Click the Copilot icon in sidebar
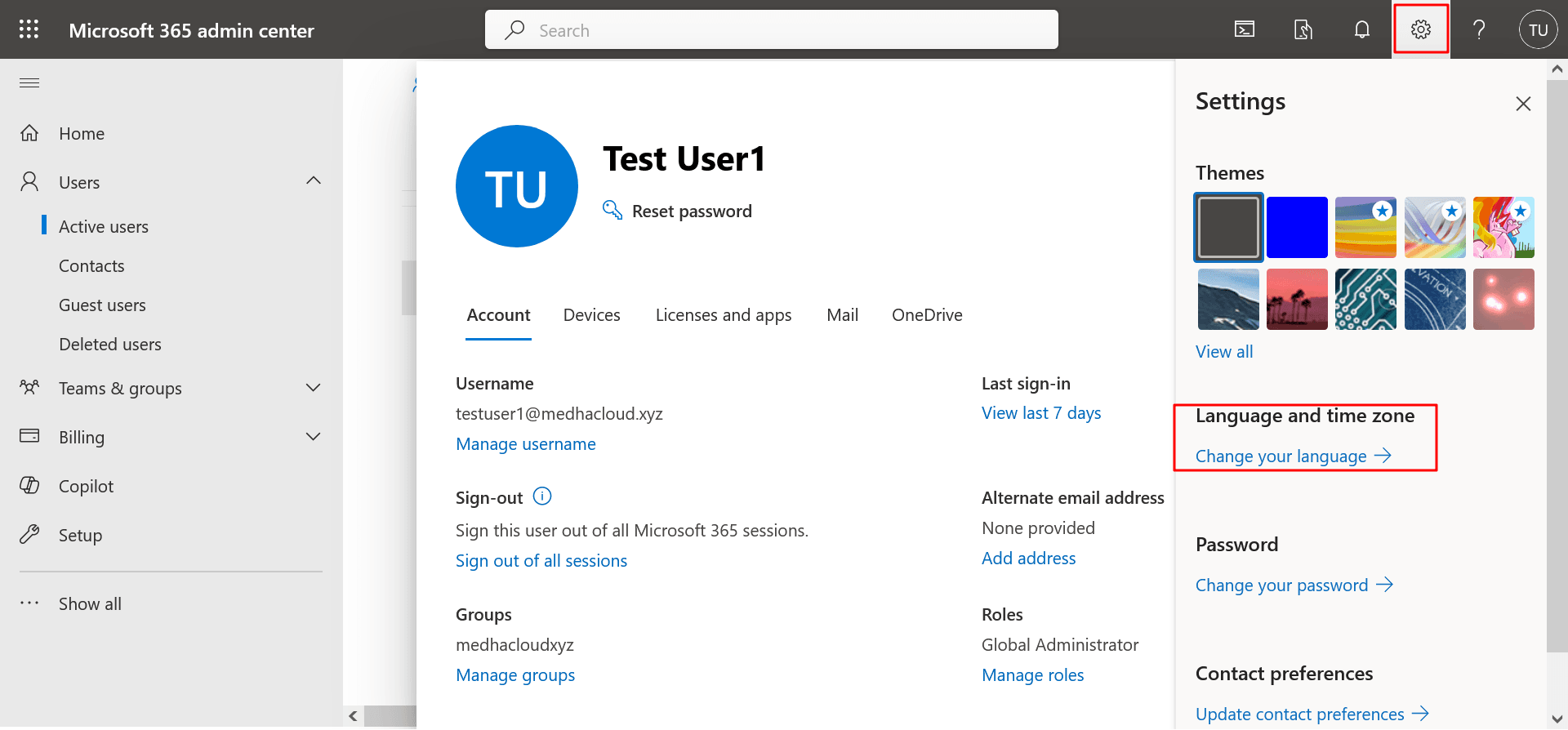The image size is (1568, 730). 29,485
